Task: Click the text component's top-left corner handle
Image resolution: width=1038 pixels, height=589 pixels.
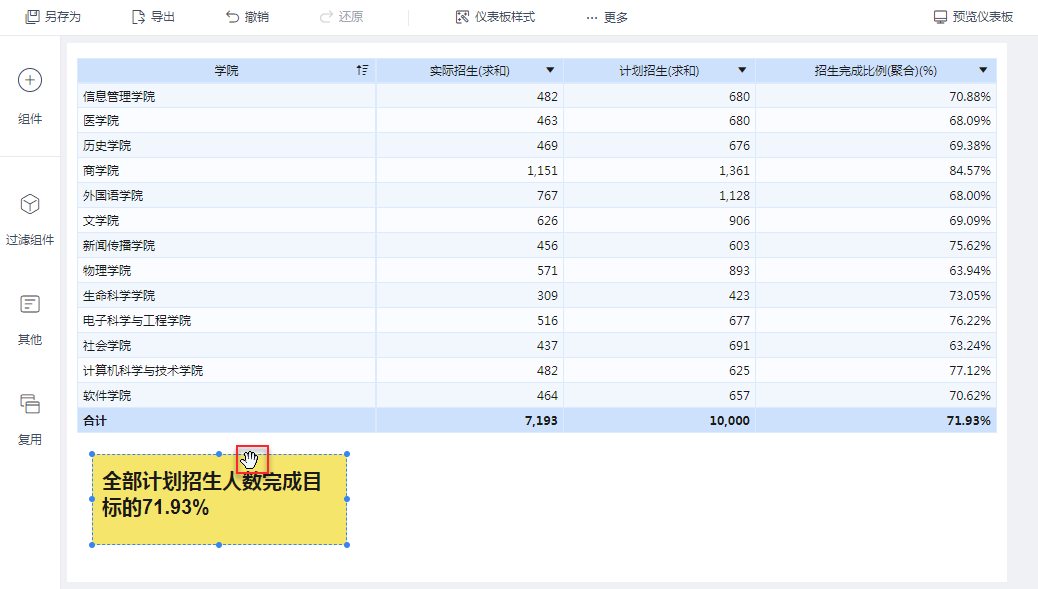Action: 92,454
